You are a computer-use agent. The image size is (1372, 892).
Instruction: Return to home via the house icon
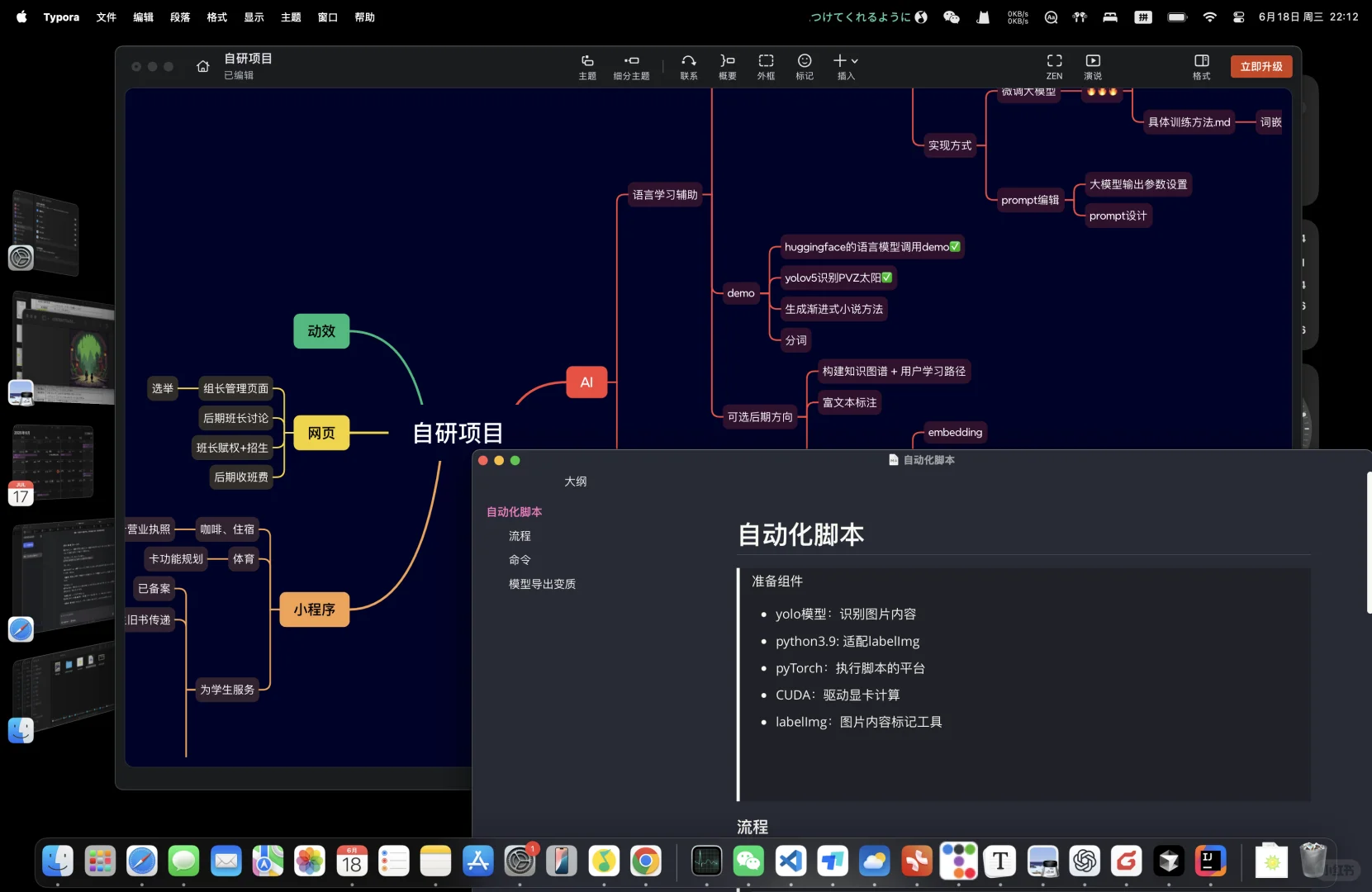coord(202,66)
